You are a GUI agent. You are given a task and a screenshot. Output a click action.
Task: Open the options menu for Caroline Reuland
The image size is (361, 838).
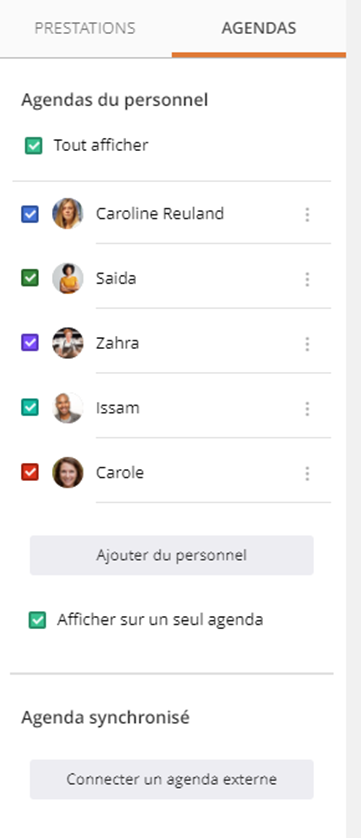click(307, 214)
